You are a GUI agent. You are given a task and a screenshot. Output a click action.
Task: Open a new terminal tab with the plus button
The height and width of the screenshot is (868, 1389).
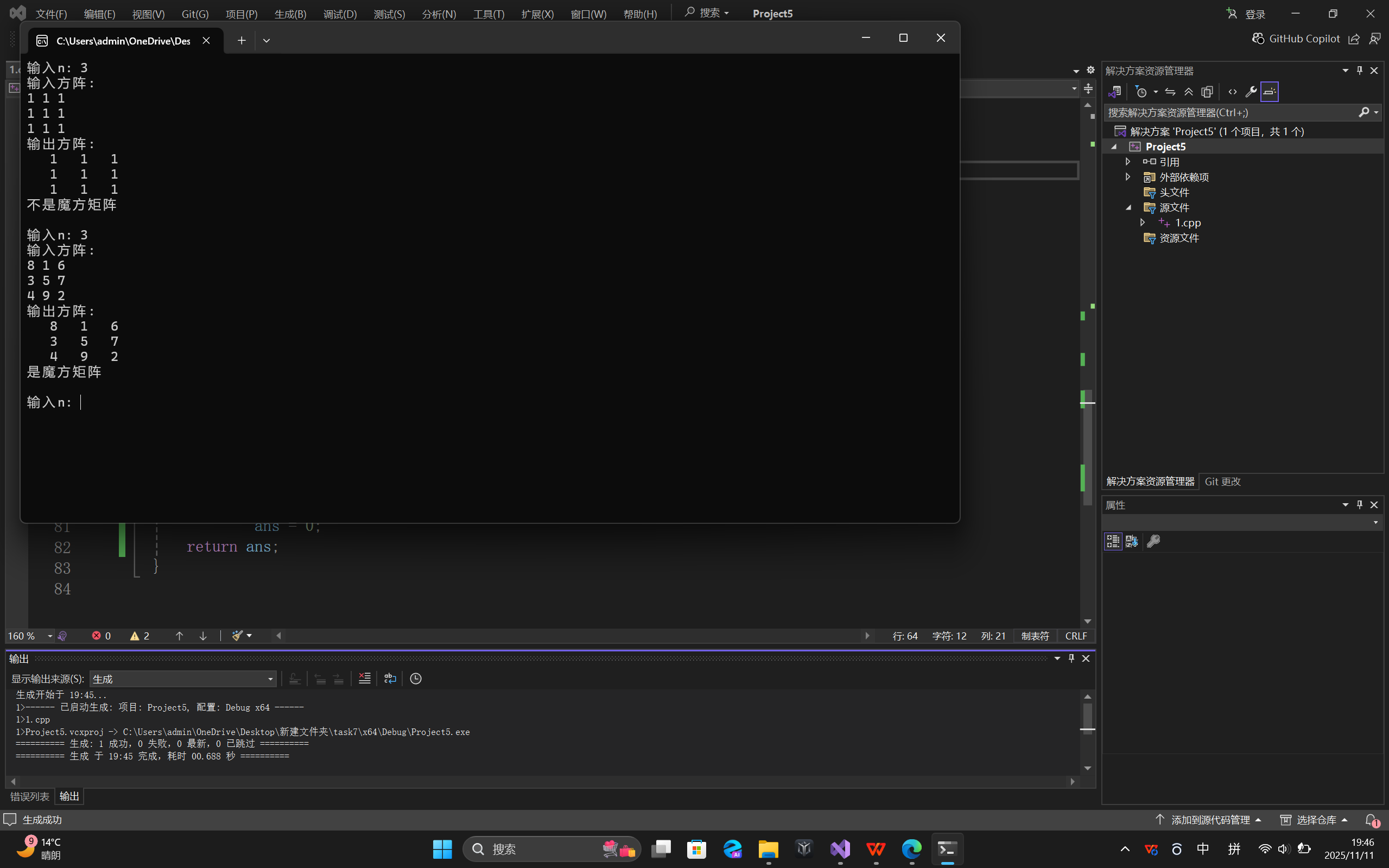pos(241,40)
